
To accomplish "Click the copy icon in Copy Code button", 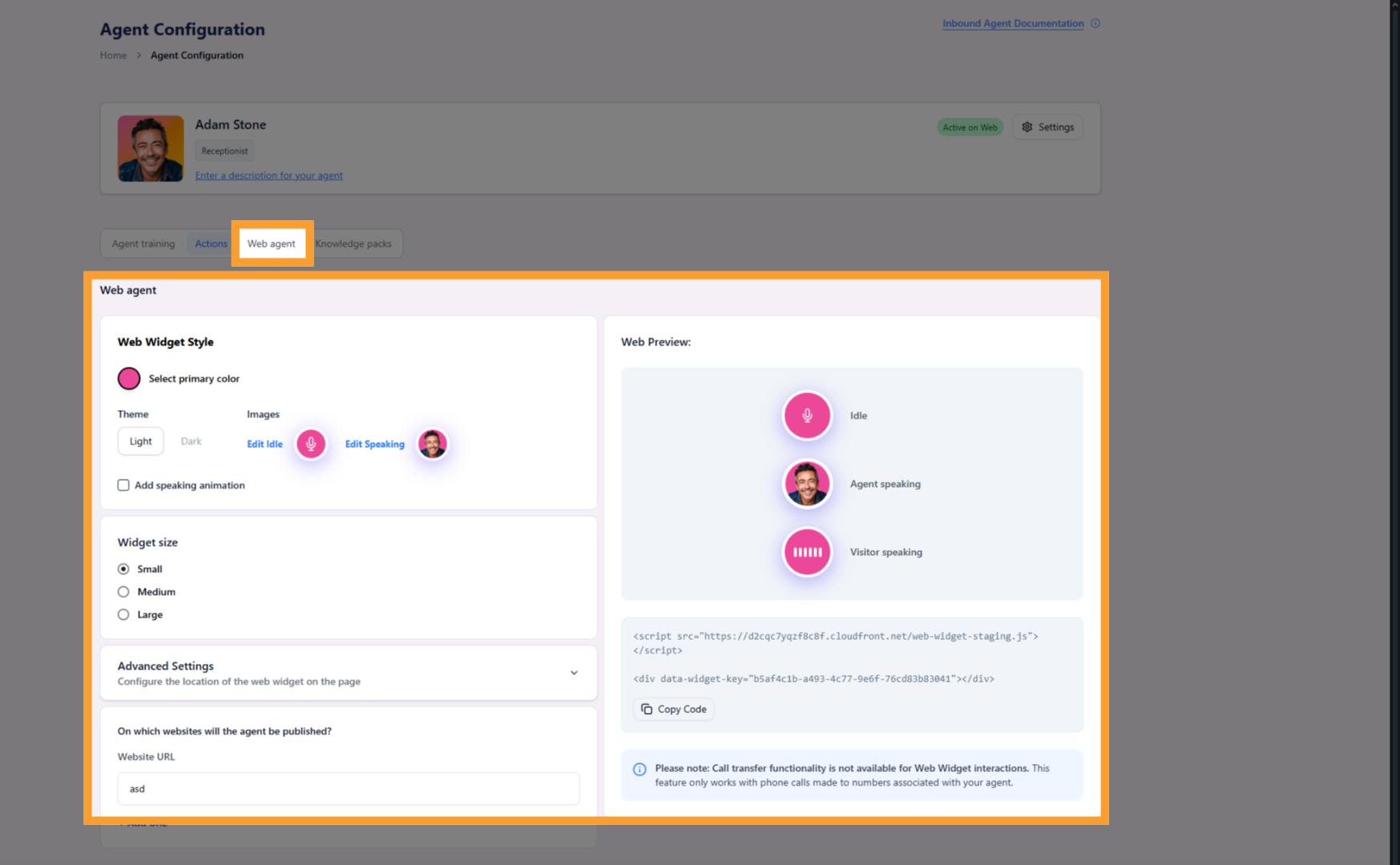I will click(x=647, y=709).
